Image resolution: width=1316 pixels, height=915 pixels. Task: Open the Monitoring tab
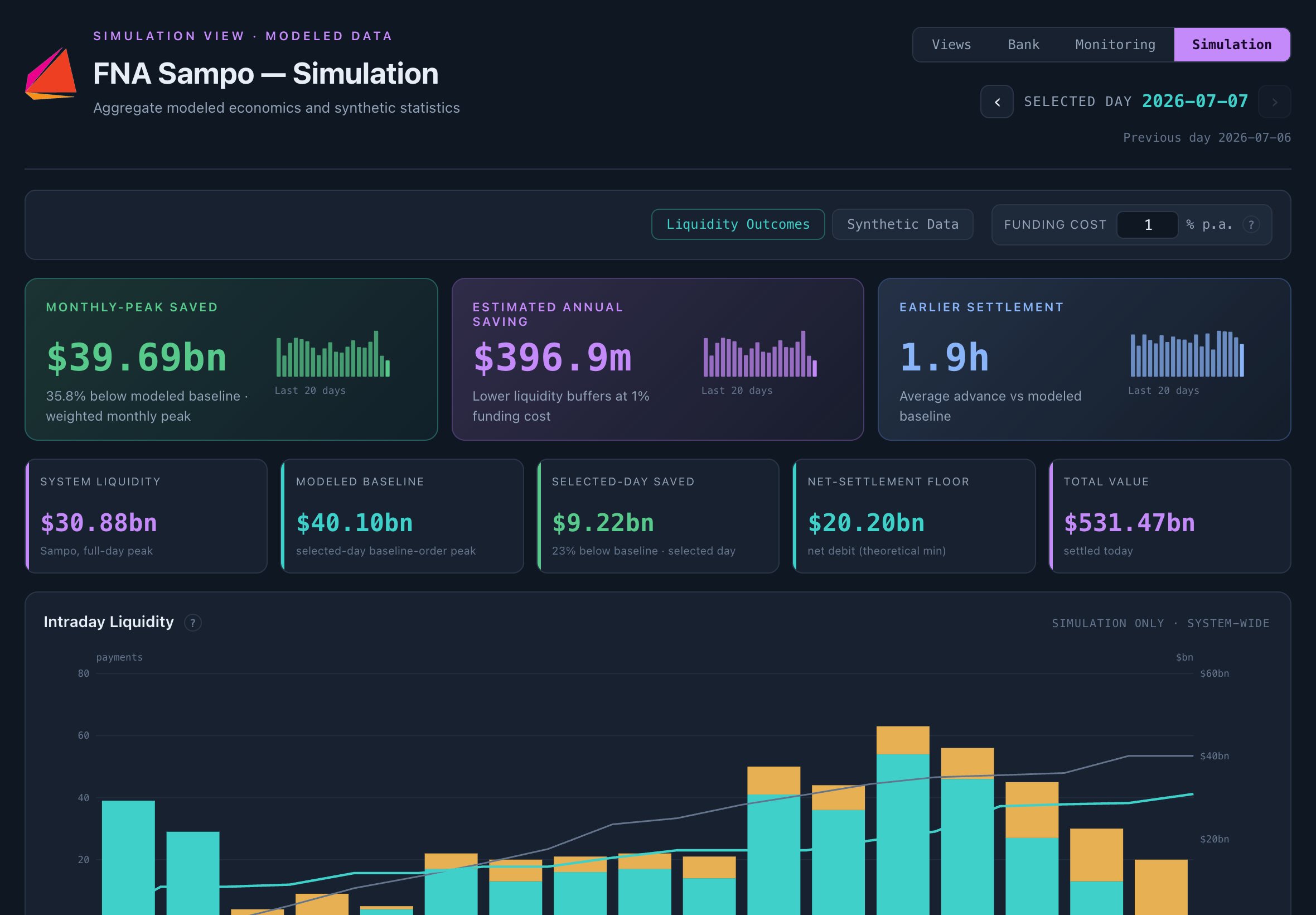point(1115,45)
